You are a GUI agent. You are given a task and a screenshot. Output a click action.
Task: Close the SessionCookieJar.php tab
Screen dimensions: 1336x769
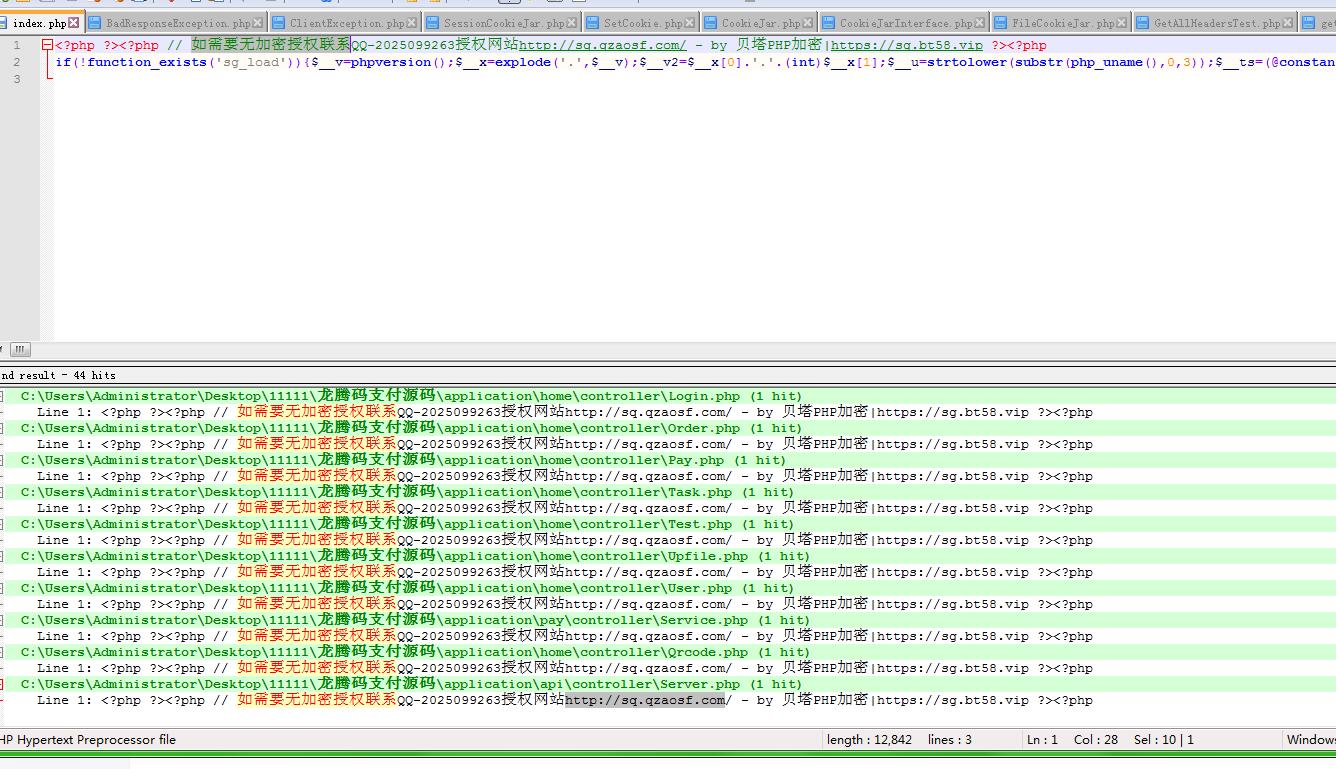[x=572, y=23]
